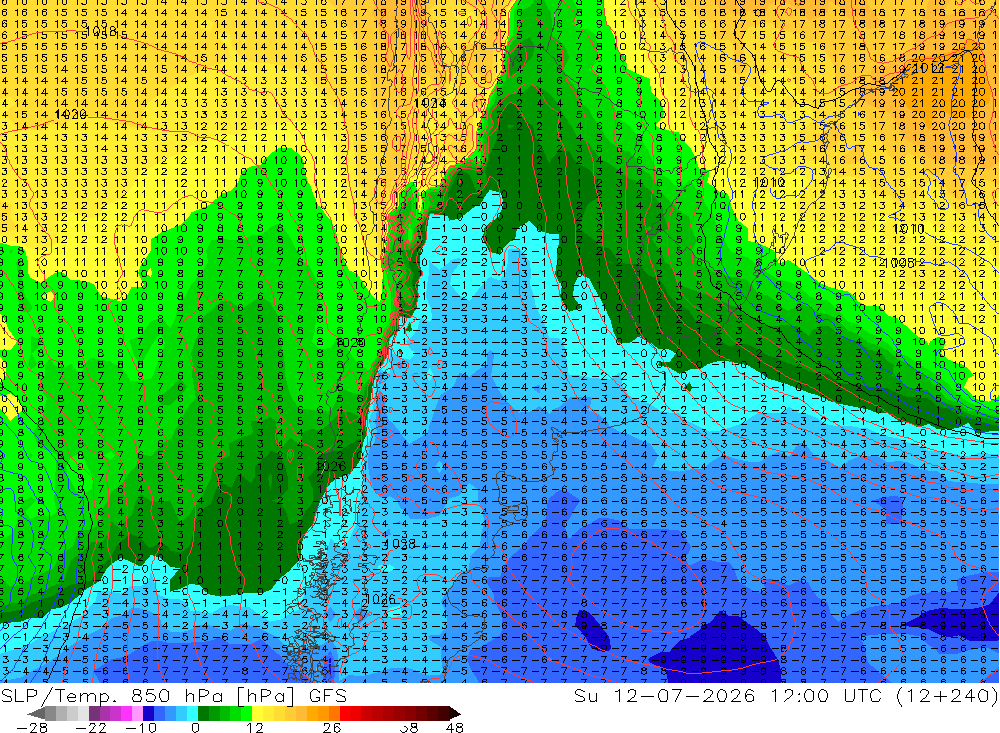Viewport: 1000px width, 733px height.
Task: Click the -22 legend value
Action: (91, 728)
